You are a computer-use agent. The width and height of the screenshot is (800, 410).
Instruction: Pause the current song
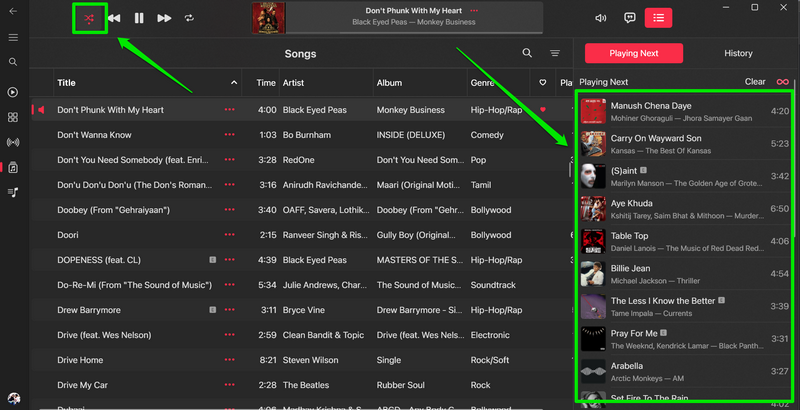point(139,18)
